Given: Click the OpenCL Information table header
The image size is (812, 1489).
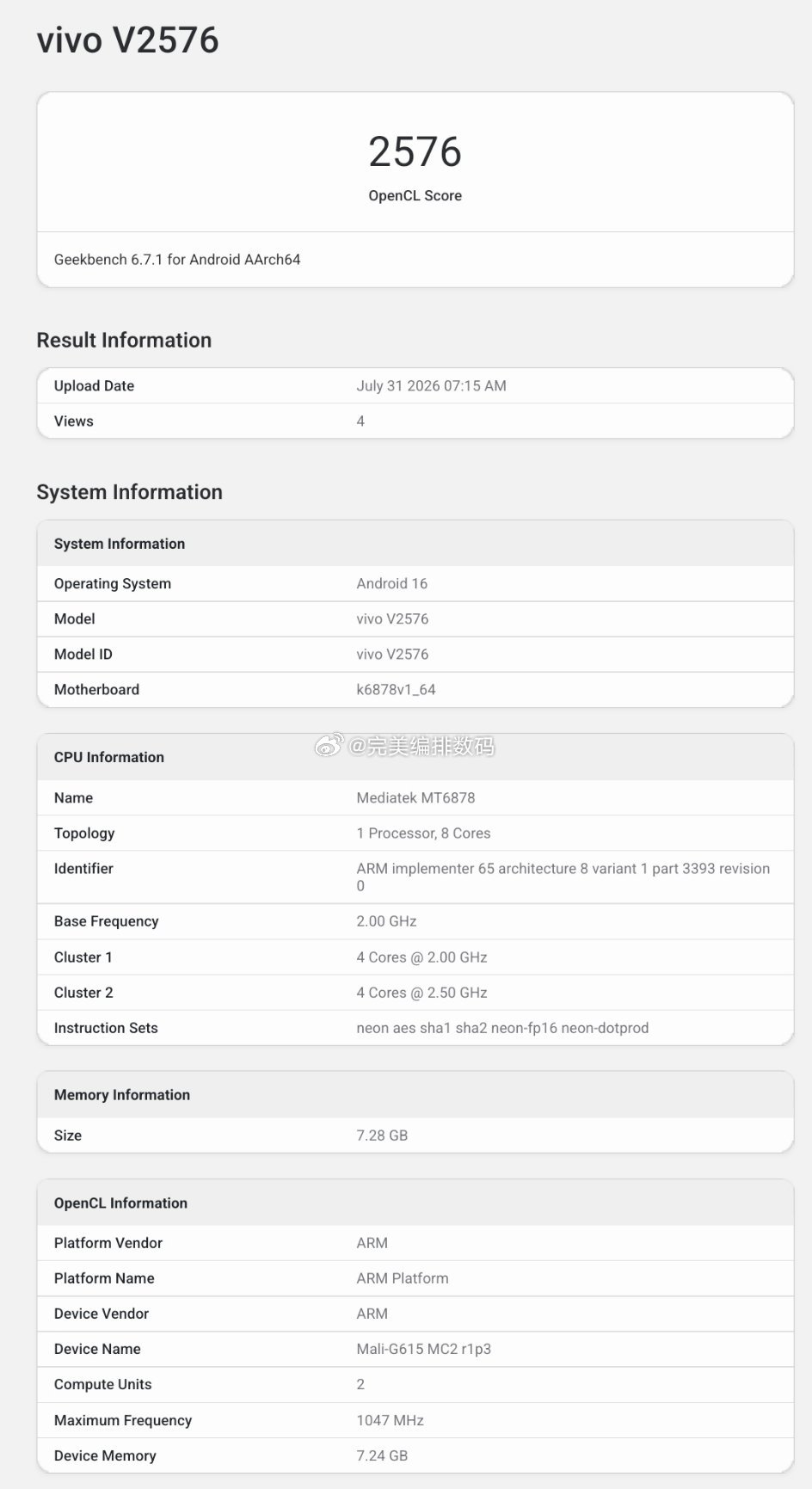Looking at the screenshot, I should click(120, 1203).
